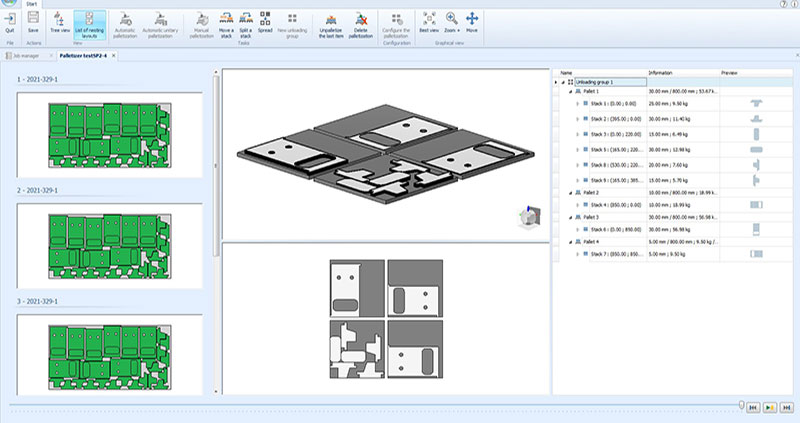Screen dimensions: 800x423
Task: Expand Stack 1 in the pallet tree
Action: click(578, 103)
